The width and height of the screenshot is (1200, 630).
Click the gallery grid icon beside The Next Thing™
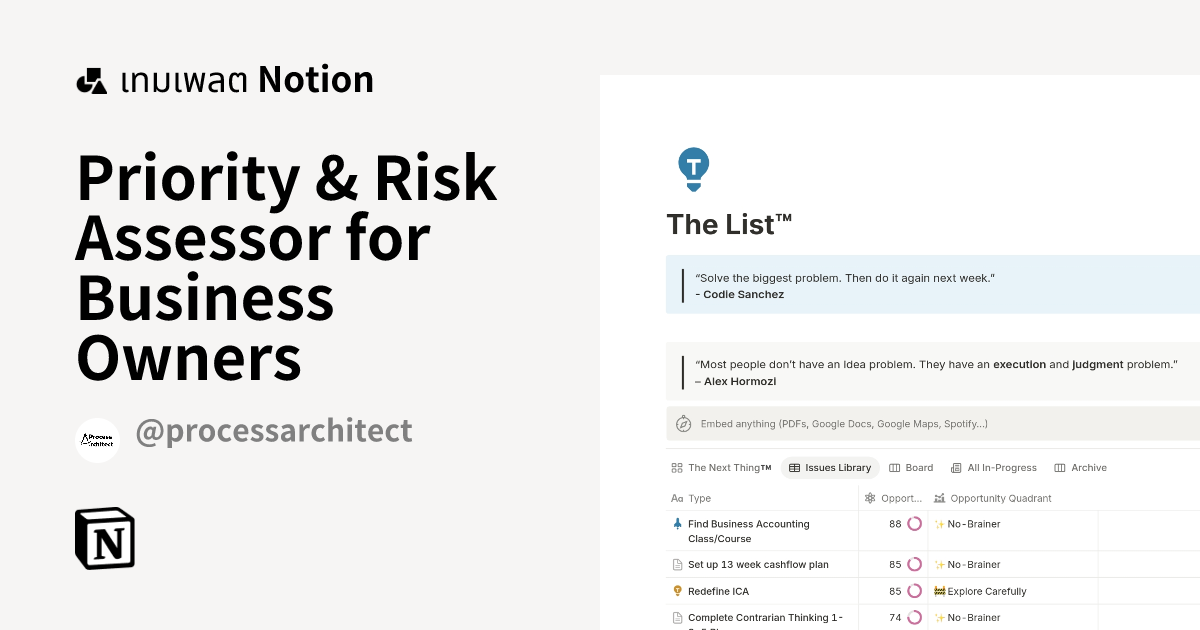click(x=676, y=467)
